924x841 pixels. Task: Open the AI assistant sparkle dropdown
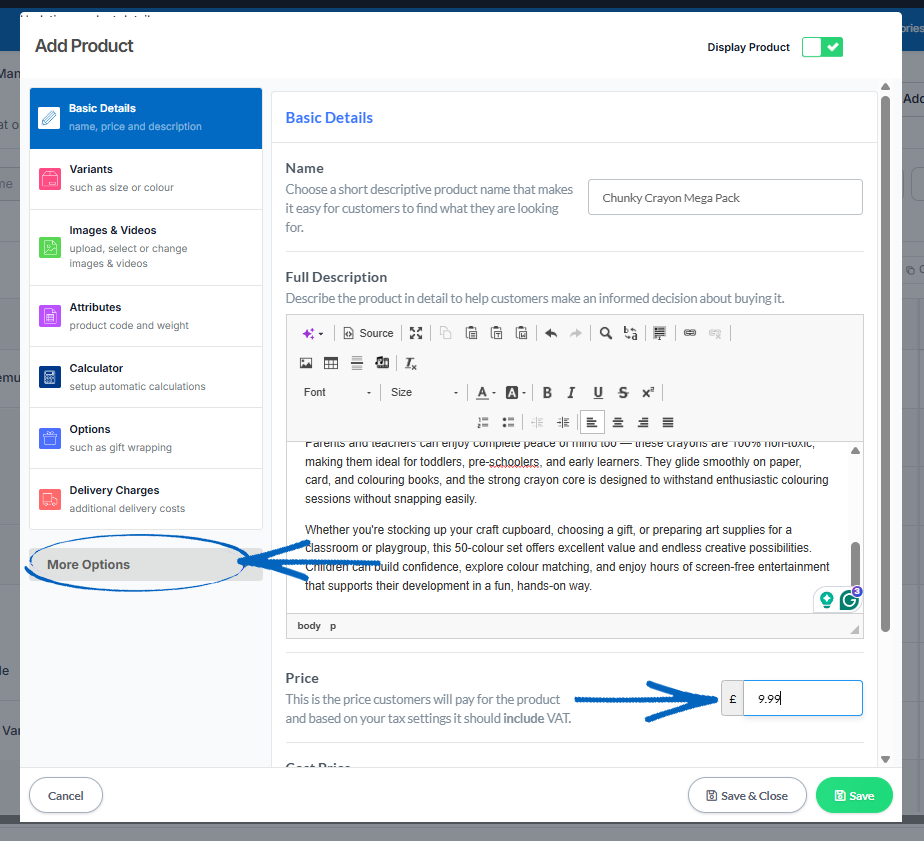point(313,333)
